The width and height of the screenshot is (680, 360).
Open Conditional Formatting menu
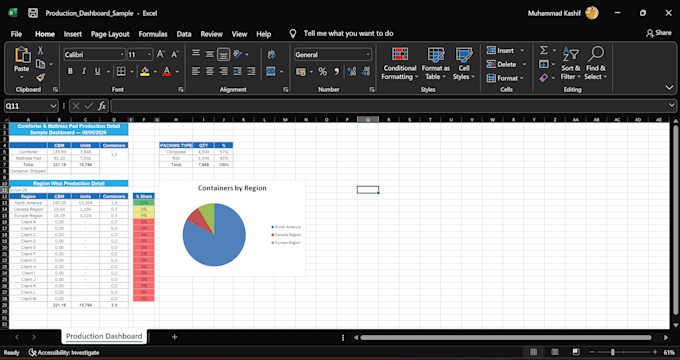click(400, 64)
